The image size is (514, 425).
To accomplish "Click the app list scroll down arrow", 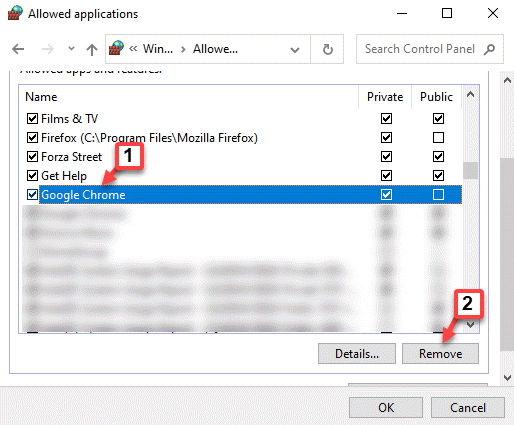I will pos(470,324).
